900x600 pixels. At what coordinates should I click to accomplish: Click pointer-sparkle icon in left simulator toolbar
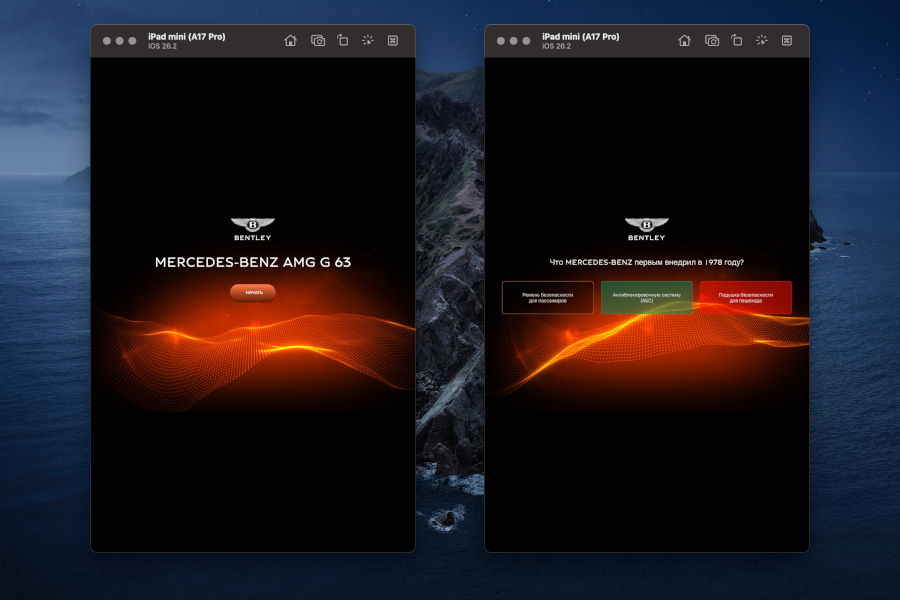click(x=368, y=40)
